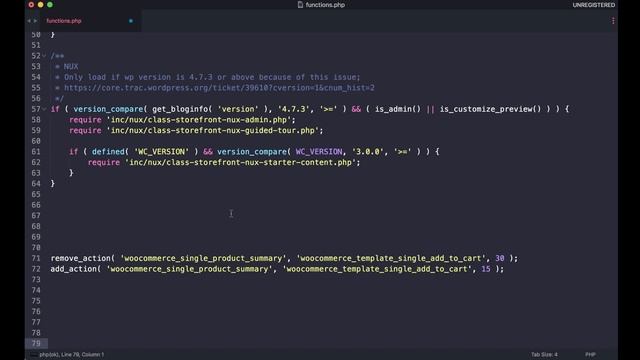Click the is_admin() call on line 57
The width and height of the screenshot is (640, 360).
point(398,109)
